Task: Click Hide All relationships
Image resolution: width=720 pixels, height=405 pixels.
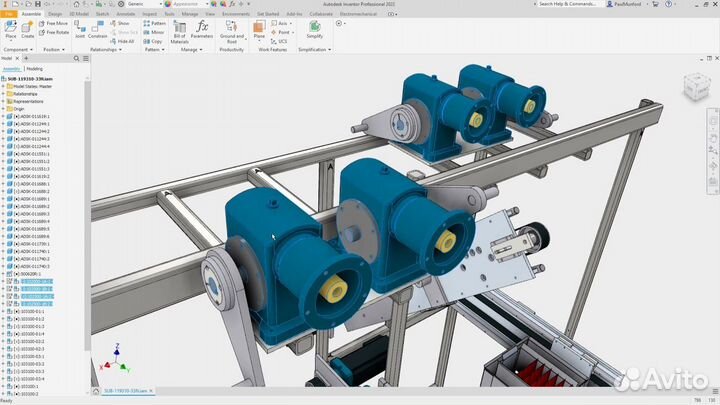Action: point(122,41)
